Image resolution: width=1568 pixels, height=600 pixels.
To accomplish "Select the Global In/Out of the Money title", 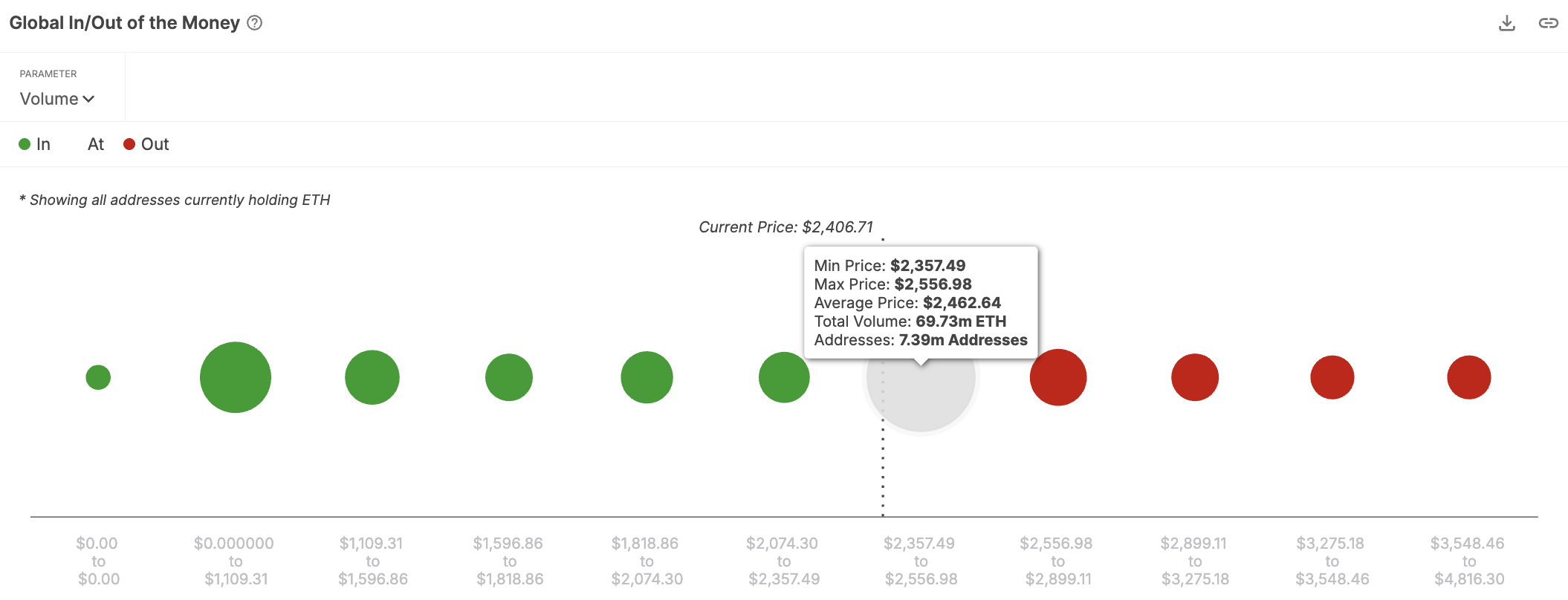I will (123, 23).
